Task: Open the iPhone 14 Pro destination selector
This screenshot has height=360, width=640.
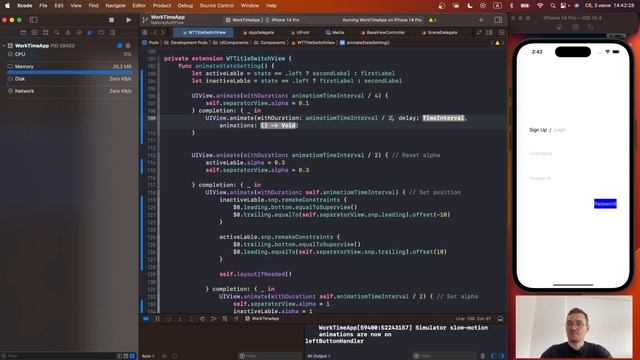Action: 283,20
